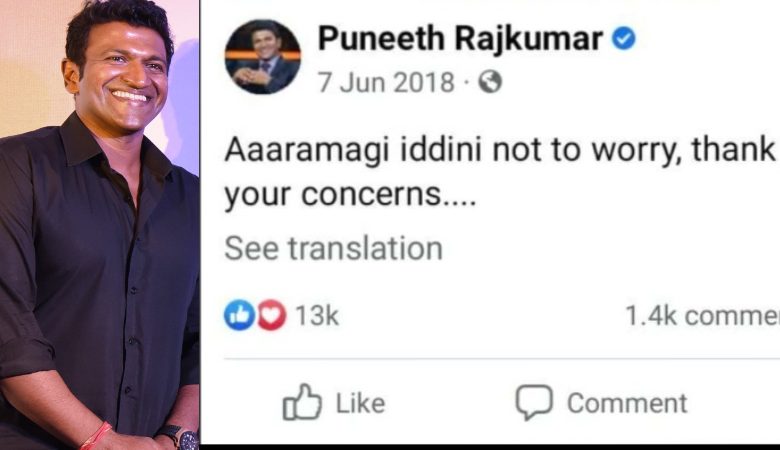Viewport: 780px width, 450px height.
Task: Click the red heart love reaction icon
Action: point(271,315)
